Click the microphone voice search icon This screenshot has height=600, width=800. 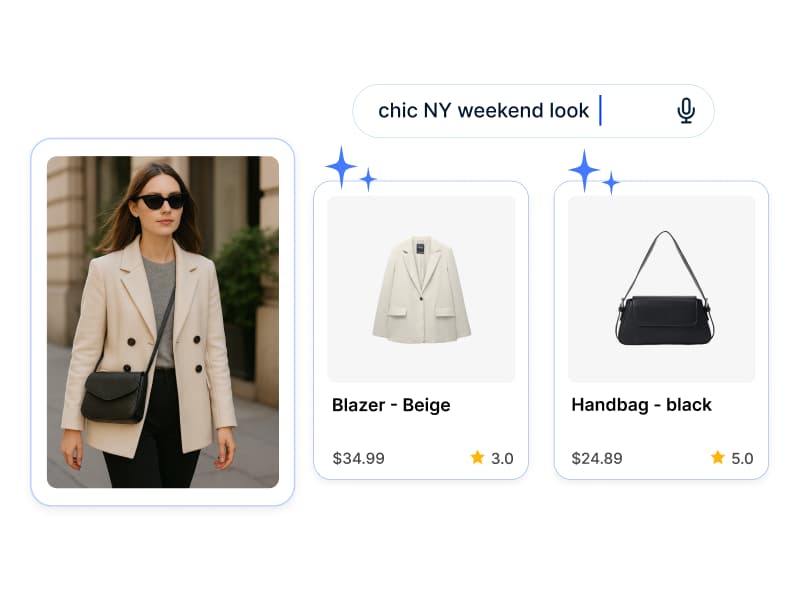[x=686, y=110]
